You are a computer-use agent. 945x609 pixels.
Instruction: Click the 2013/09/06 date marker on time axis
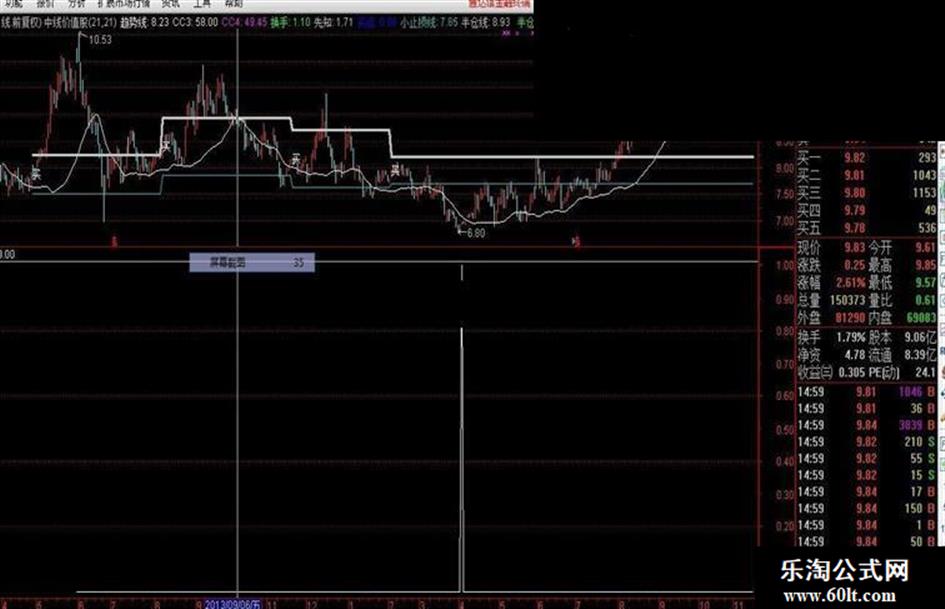coord(233,604)
